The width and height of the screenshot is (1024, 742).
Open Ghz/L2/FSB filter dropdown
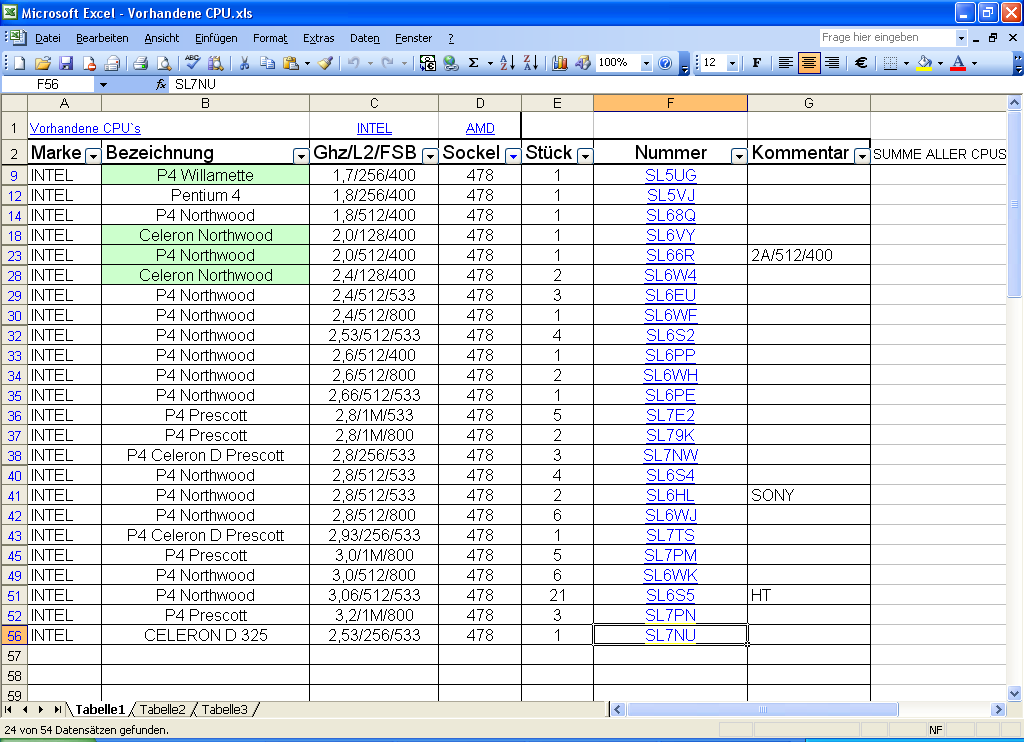coord(430,156)
